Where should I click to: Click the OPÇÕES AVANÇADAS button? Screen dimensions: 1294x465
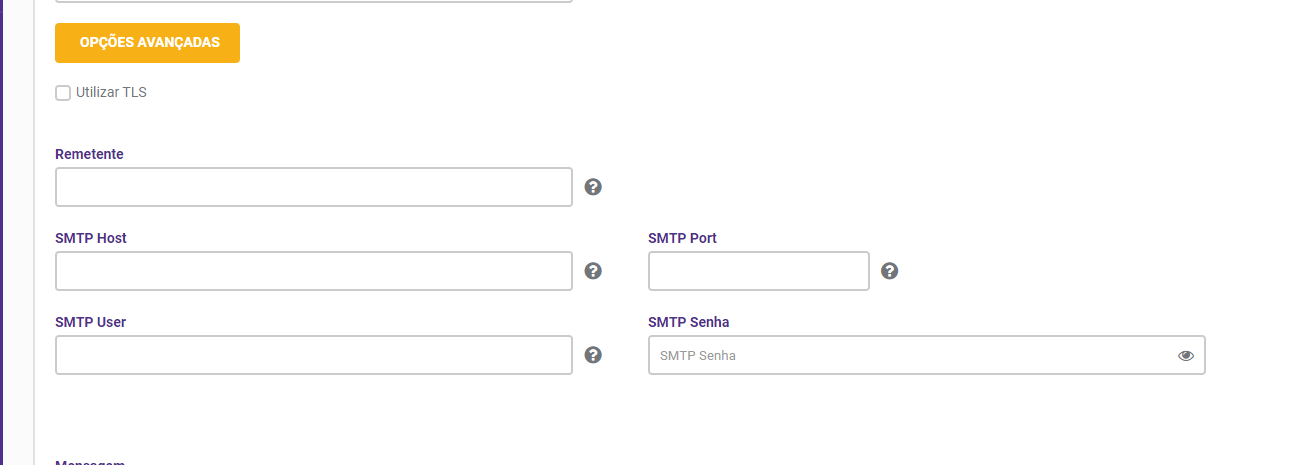[x=147, y=43]
